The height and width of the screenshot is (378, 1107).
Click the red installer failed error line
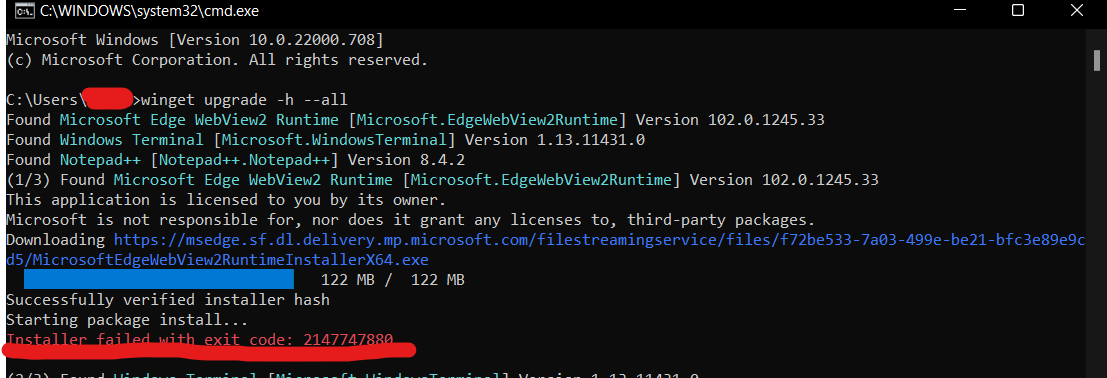point(200,340)
